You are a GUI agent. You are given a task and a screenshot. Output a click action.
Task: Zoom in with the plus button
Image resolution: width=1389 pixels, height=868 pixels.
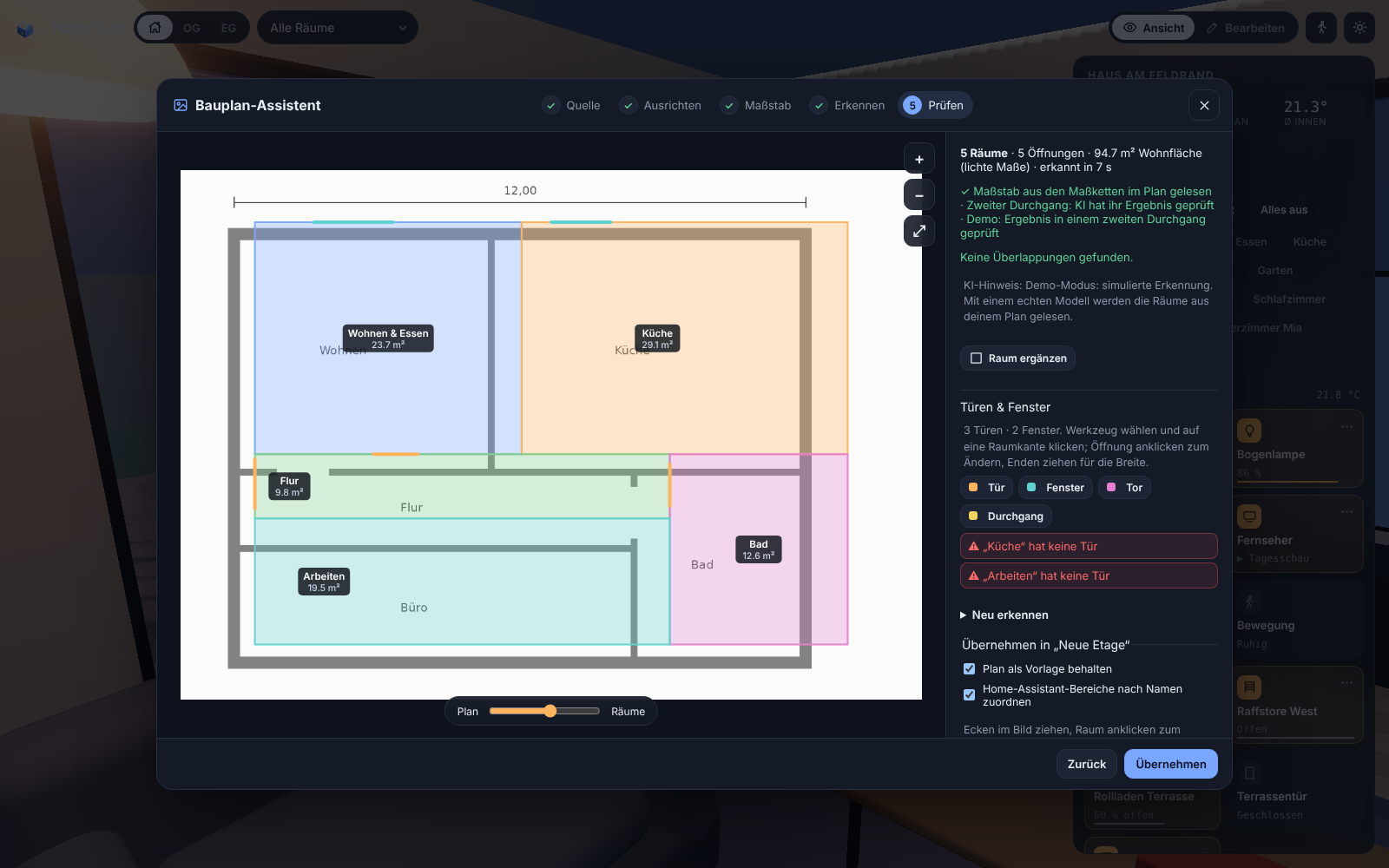(919, 160)
